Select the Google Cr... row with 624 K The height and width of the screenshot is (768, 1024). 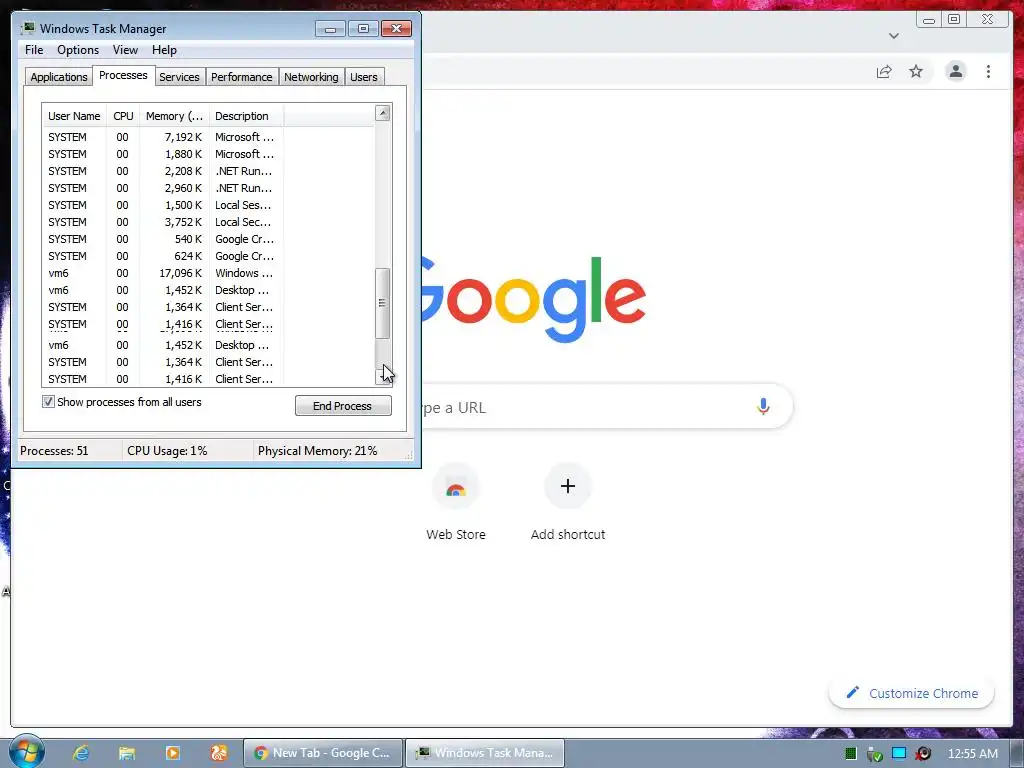tap(208, 256)
